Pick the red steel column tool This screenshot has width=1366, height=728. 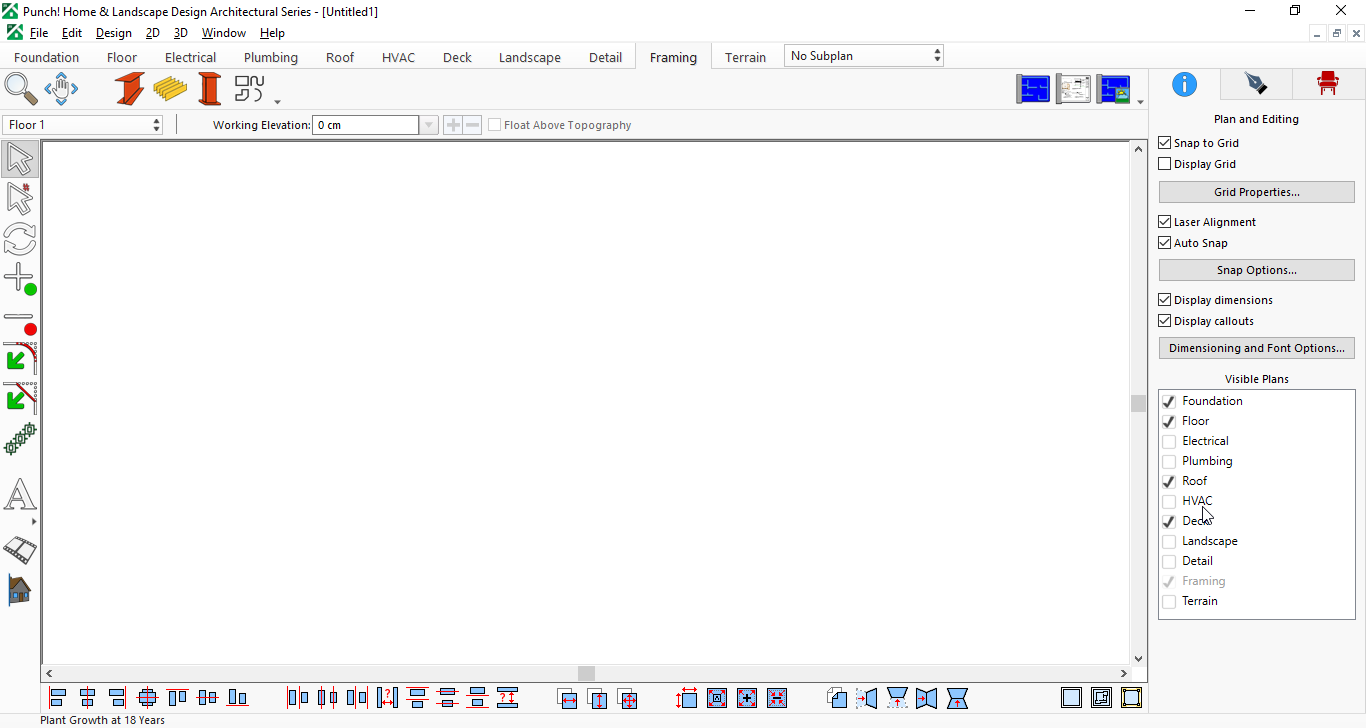click(x=210, y=89)
